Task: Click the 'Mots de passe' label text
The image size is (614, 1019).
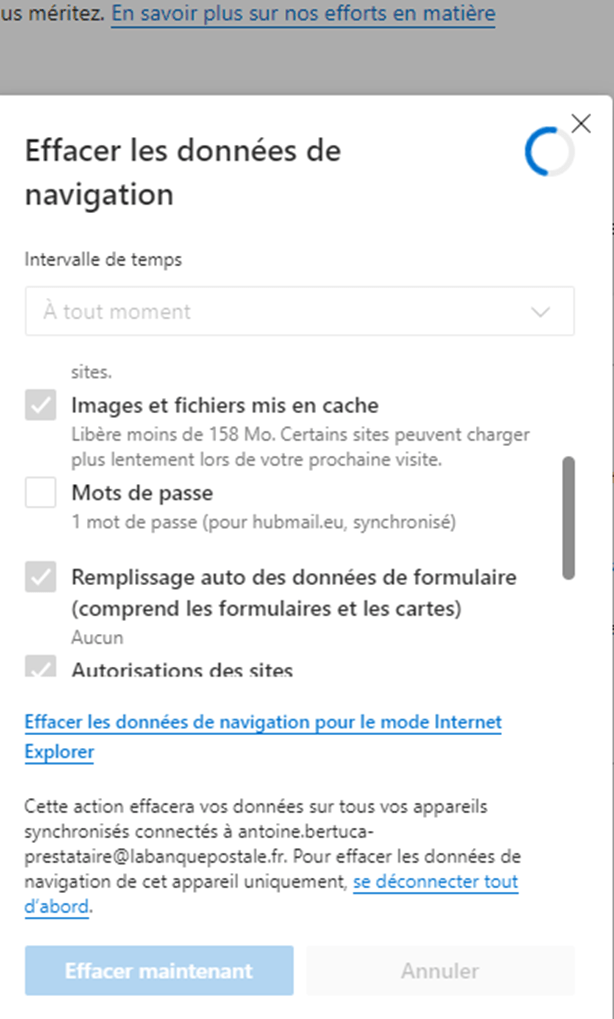Action: click(x=142, y=493)
